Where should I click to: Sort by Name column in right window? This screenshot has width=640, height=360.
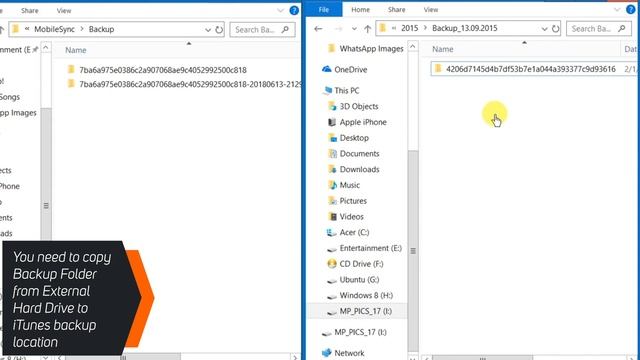coord(443,49)
